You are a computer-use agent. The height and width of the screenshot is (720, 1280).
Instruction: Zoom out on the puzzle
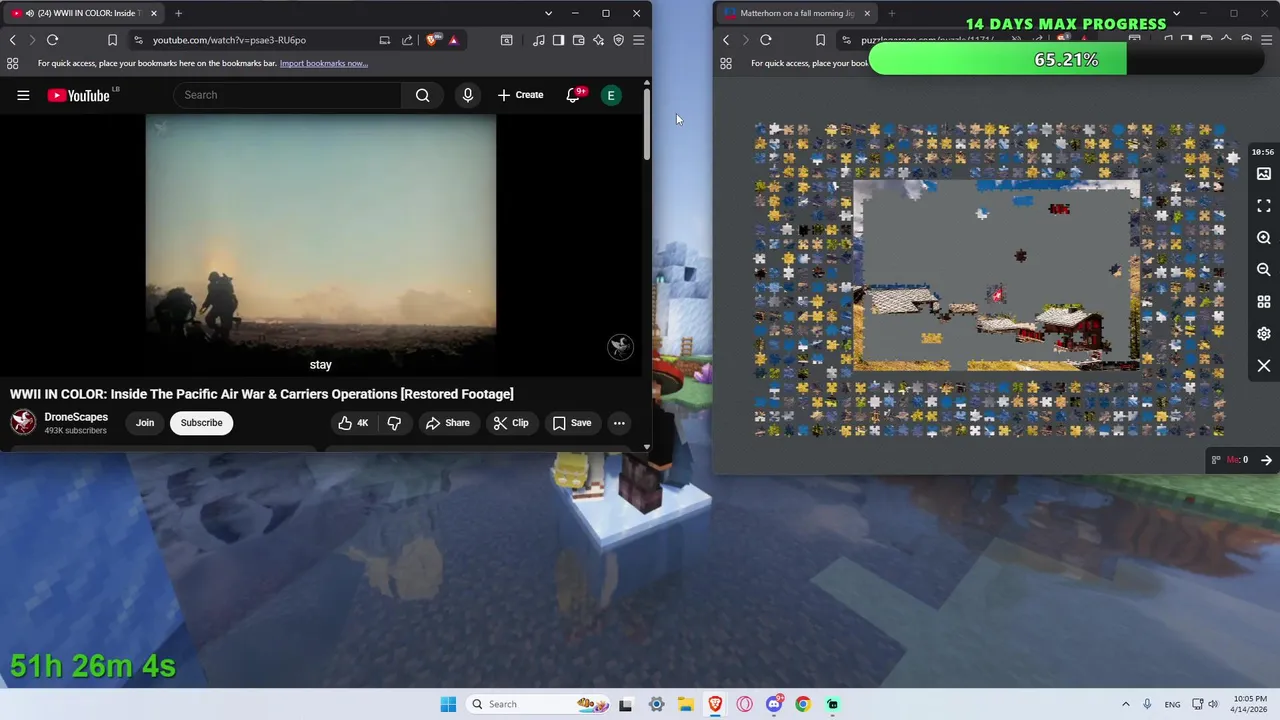click(1264, 270)
